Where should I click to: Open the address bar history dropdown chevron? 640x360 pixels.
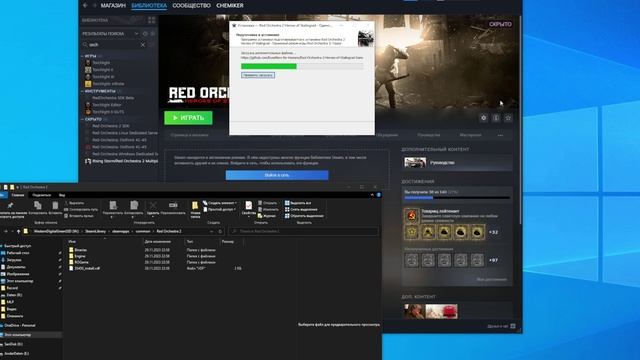211,231
